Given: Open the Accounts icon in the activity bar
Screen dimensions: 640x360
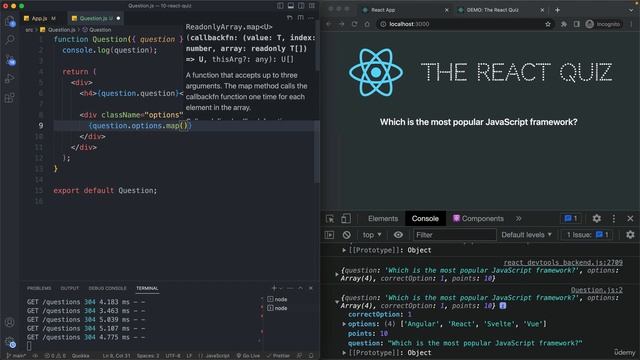Looking at the screenshot, I should (10, 322).
